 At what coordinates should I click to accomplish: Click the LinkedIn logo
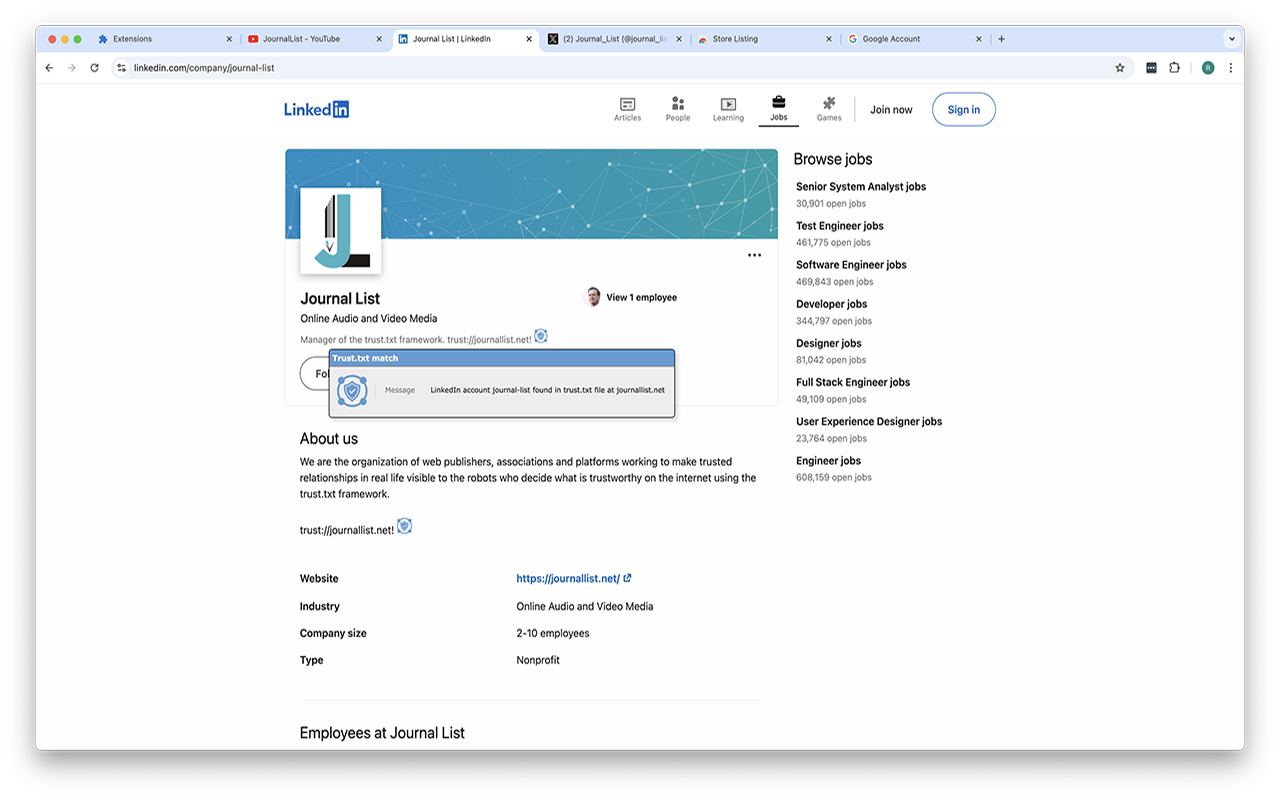pyautogui.click(x=316, y=110)
